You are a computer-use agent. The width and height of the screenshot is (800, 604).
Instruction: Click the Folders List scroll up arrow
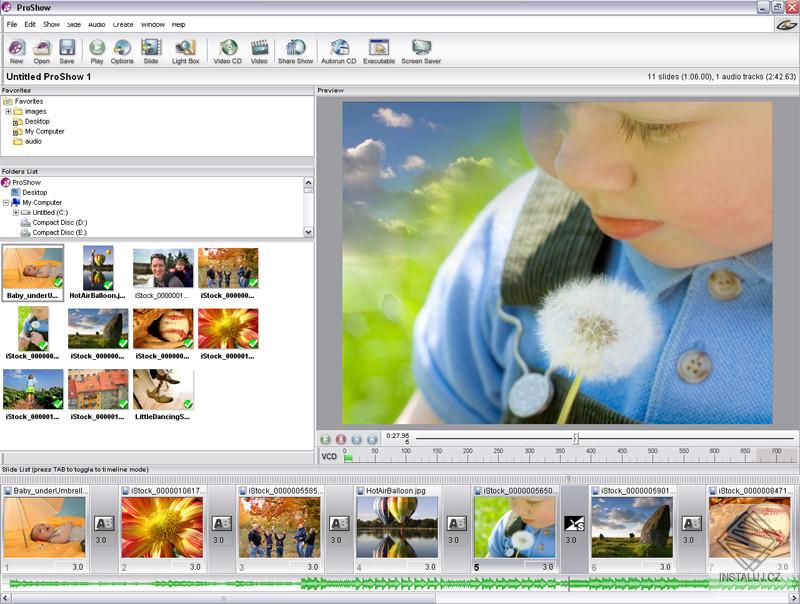[x=308, y=182]
